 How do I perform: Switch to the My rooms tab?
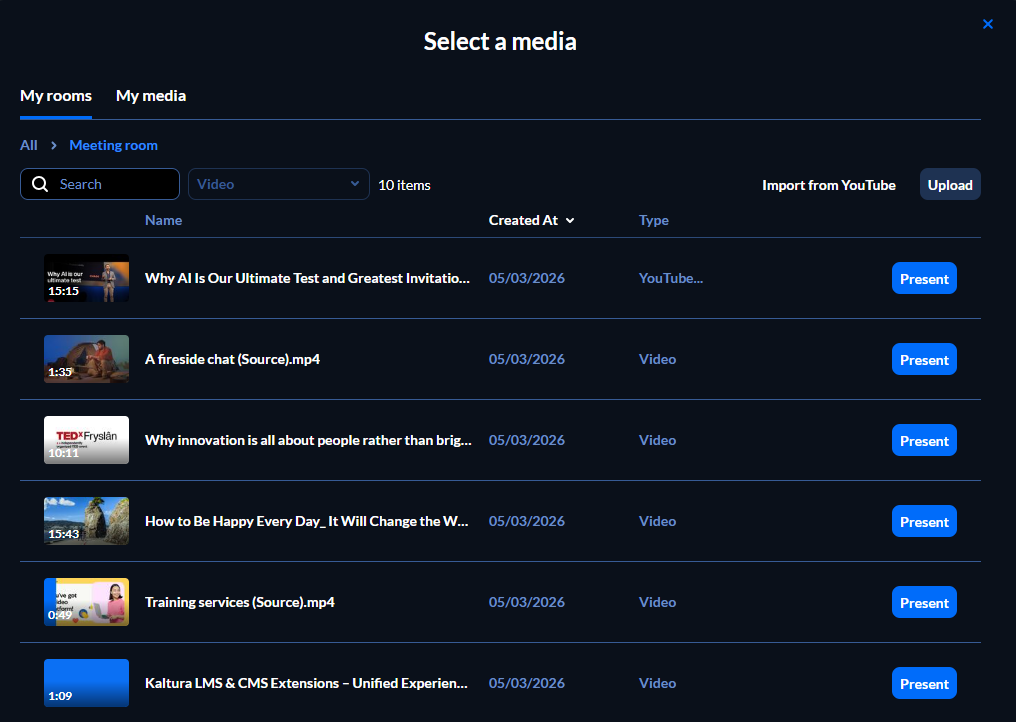tap(56, 96)
